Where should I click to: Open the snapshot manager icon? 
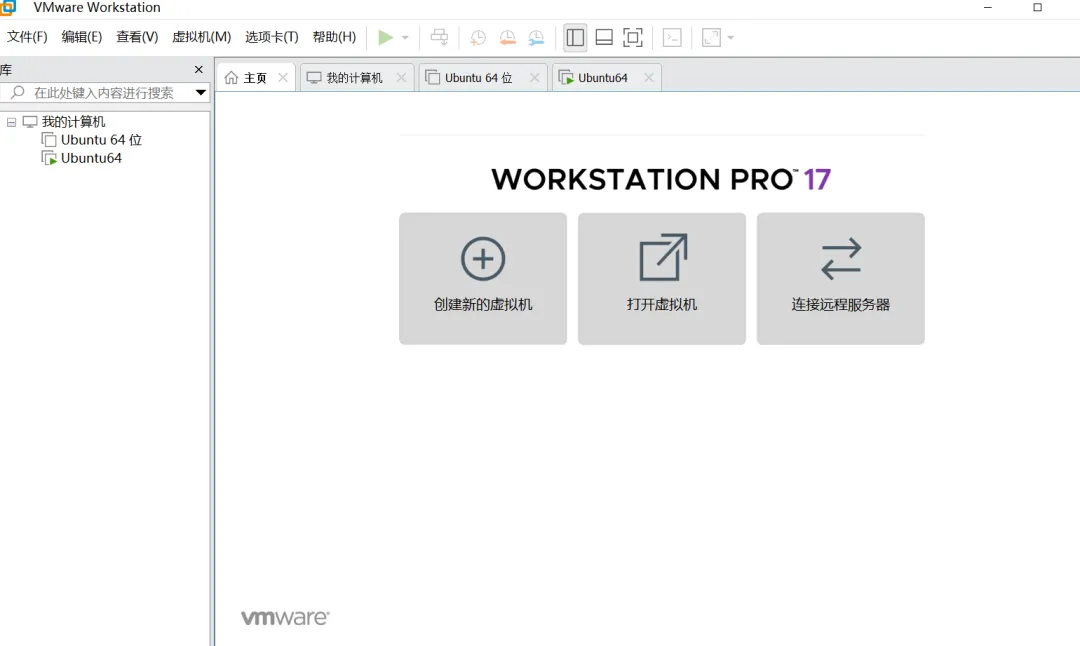point(537,38)
